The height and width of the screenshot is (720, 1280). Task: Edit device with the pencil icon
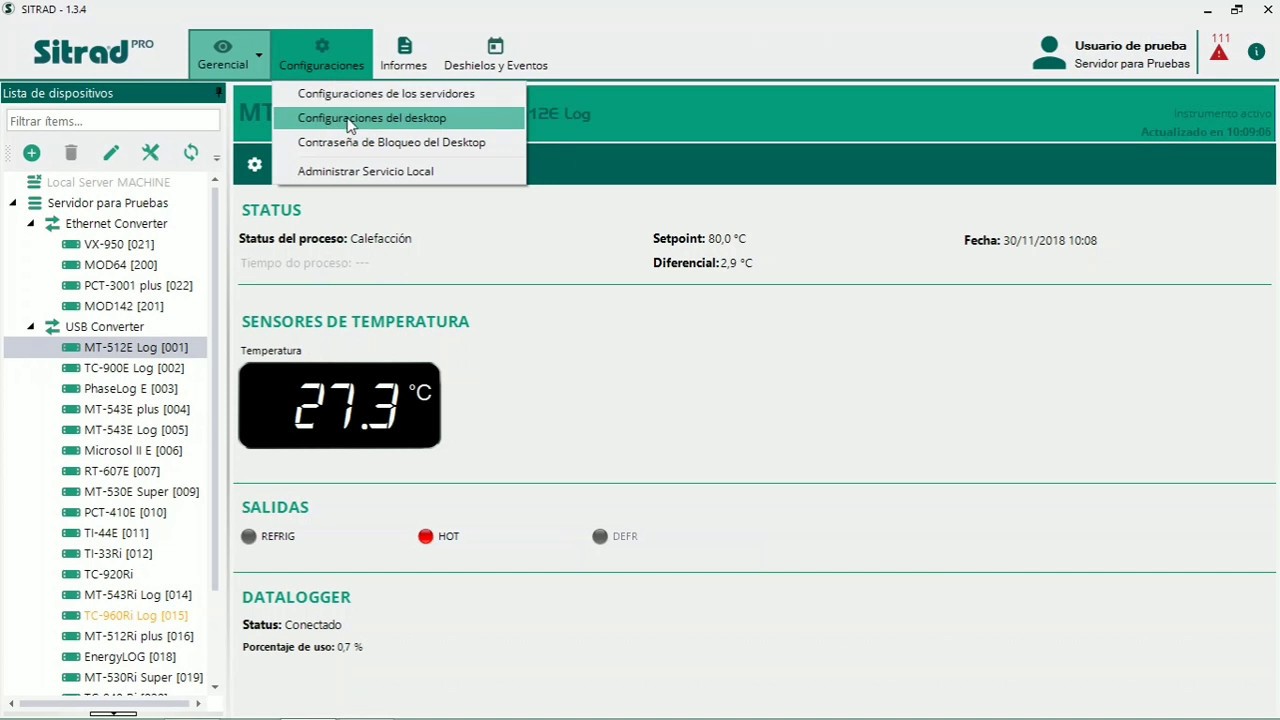pyautogui.click(x=111, y=153)
